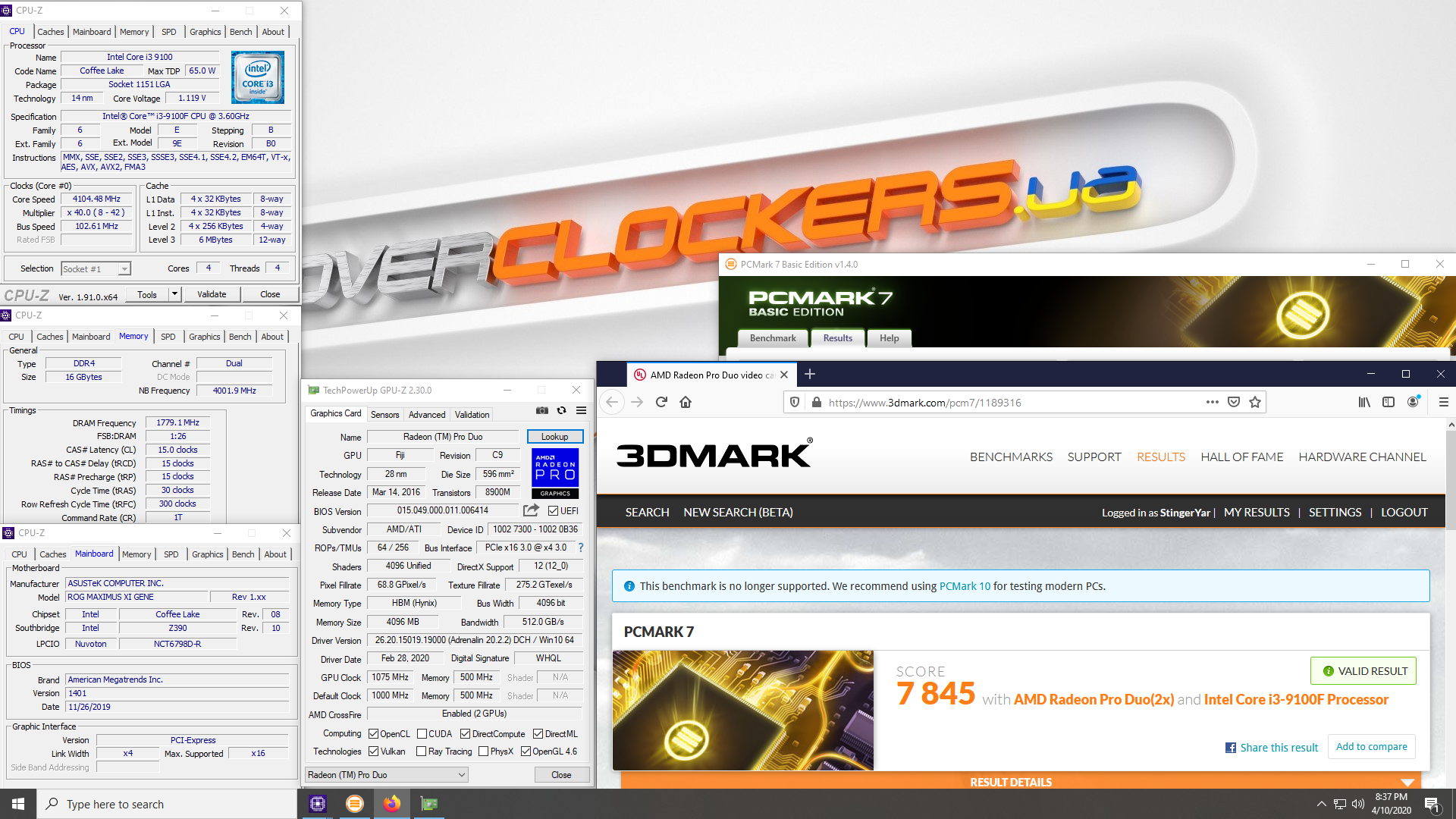The width and height of the screenshot is (1456, 819).
Task: Switch to the Caches tab in top CPU-Z
Action: pos(51,32)
